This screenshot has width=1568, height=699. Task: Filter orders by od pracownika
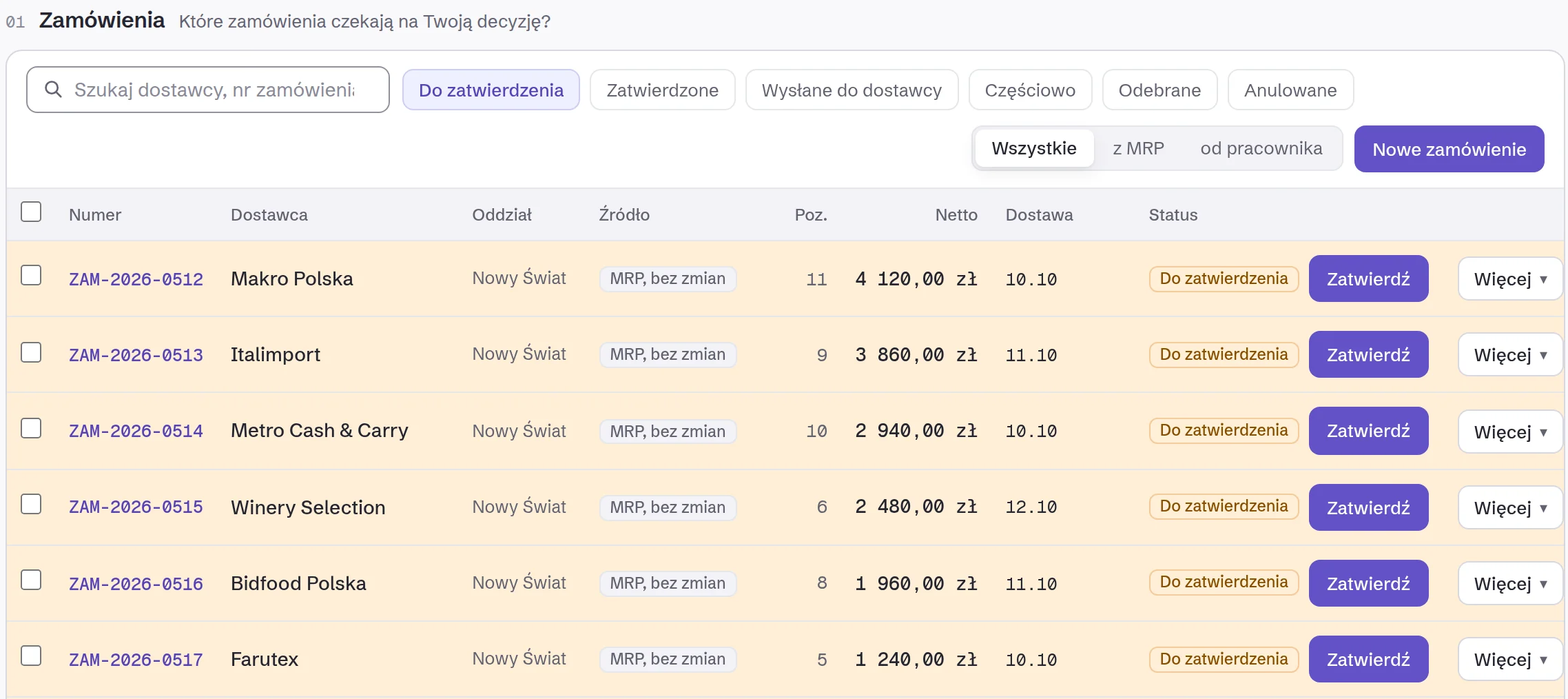pos(1261,148)
